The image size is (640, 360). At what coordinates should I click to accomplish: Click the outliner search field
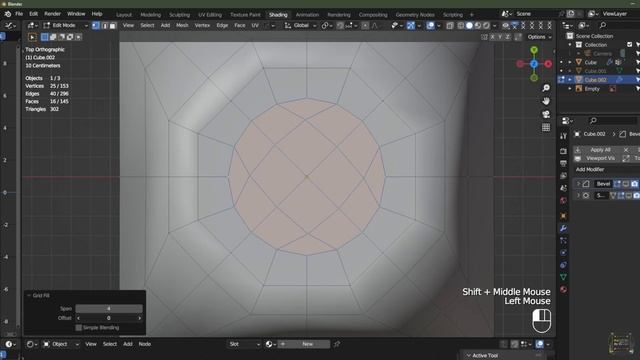tap(619, 25)
